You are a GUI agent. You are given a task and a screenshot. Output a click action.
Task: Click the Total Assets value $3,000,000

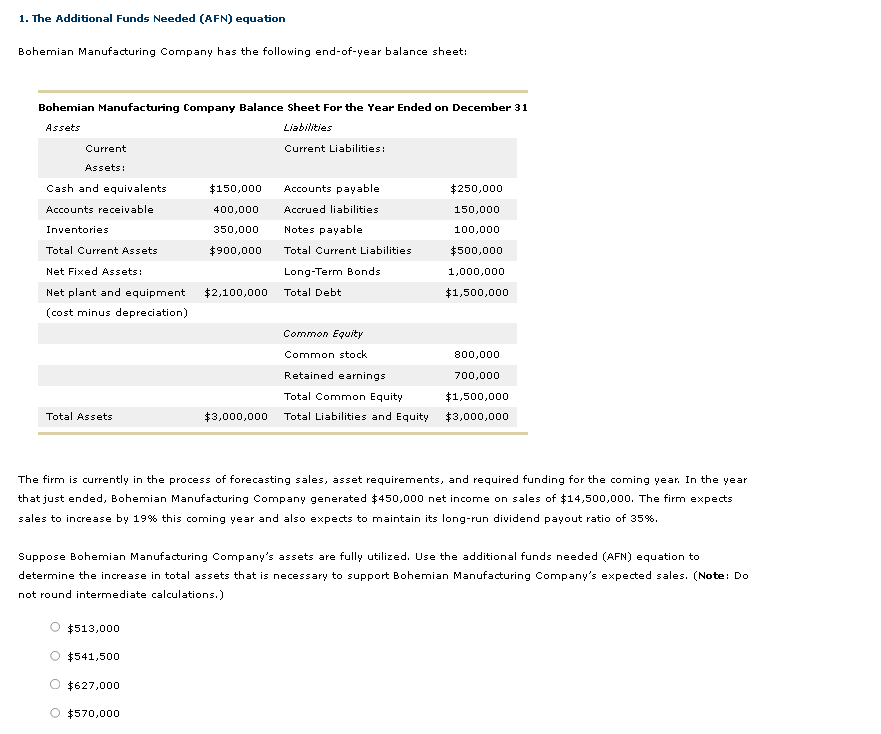[238, 417]
